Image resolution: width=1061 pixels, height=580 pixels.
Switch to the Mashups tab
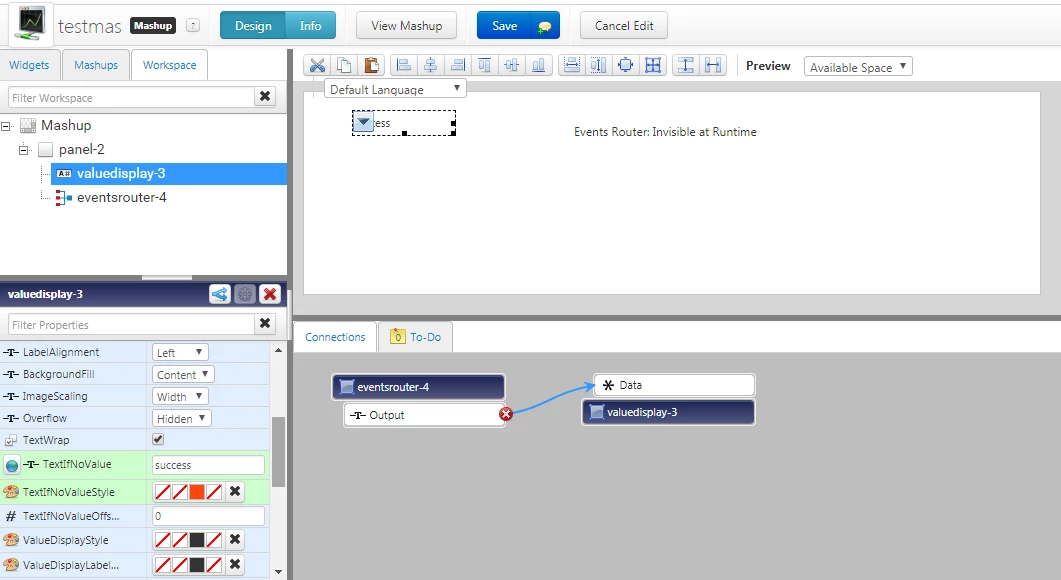[x=95, y=65]
